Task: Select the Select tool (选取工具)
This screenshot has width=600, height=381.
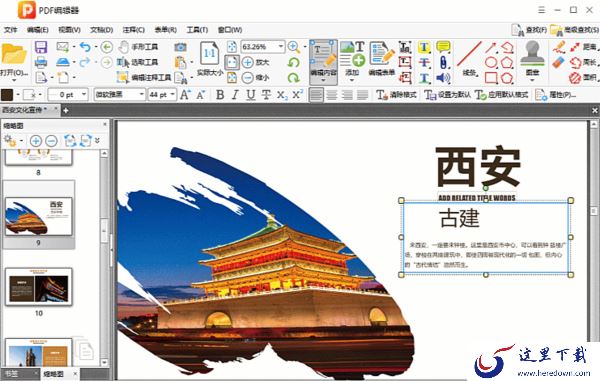Action: (x=138, y=62)
